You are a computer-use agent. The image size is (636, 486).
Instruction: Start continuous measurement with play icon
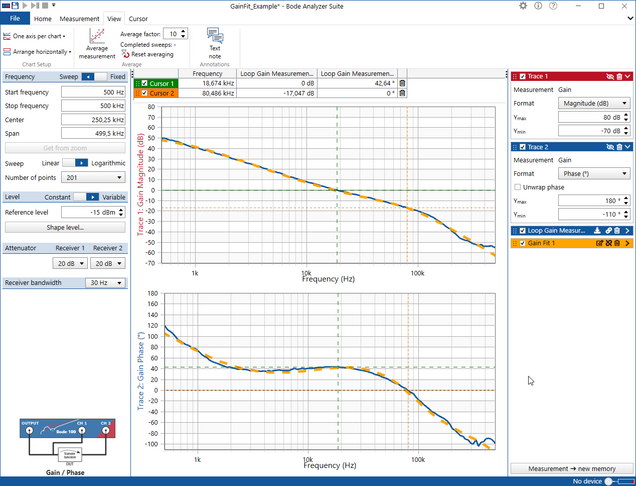(x=25, y=5)
